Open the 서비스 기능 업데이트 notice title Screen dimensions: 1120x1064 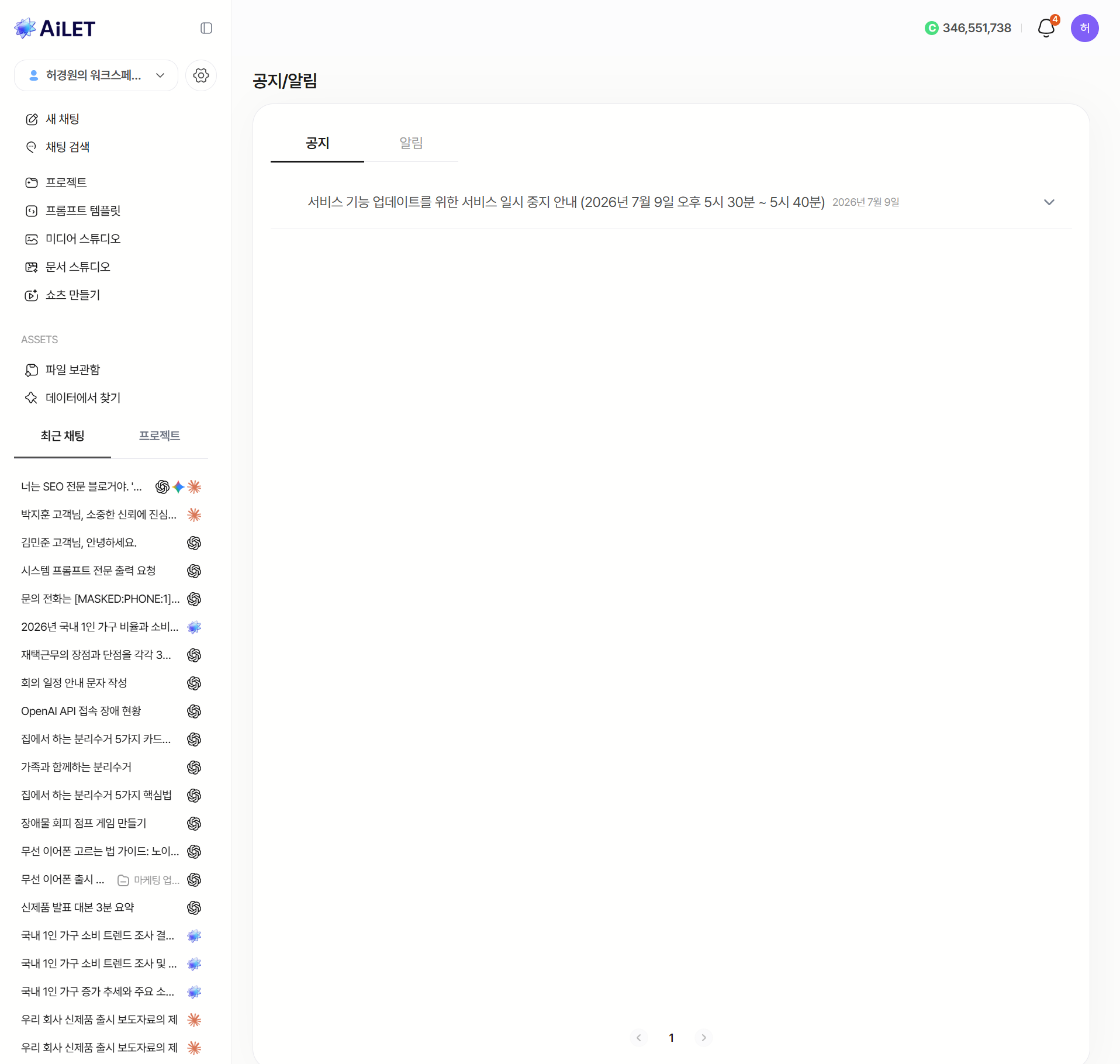566,202
